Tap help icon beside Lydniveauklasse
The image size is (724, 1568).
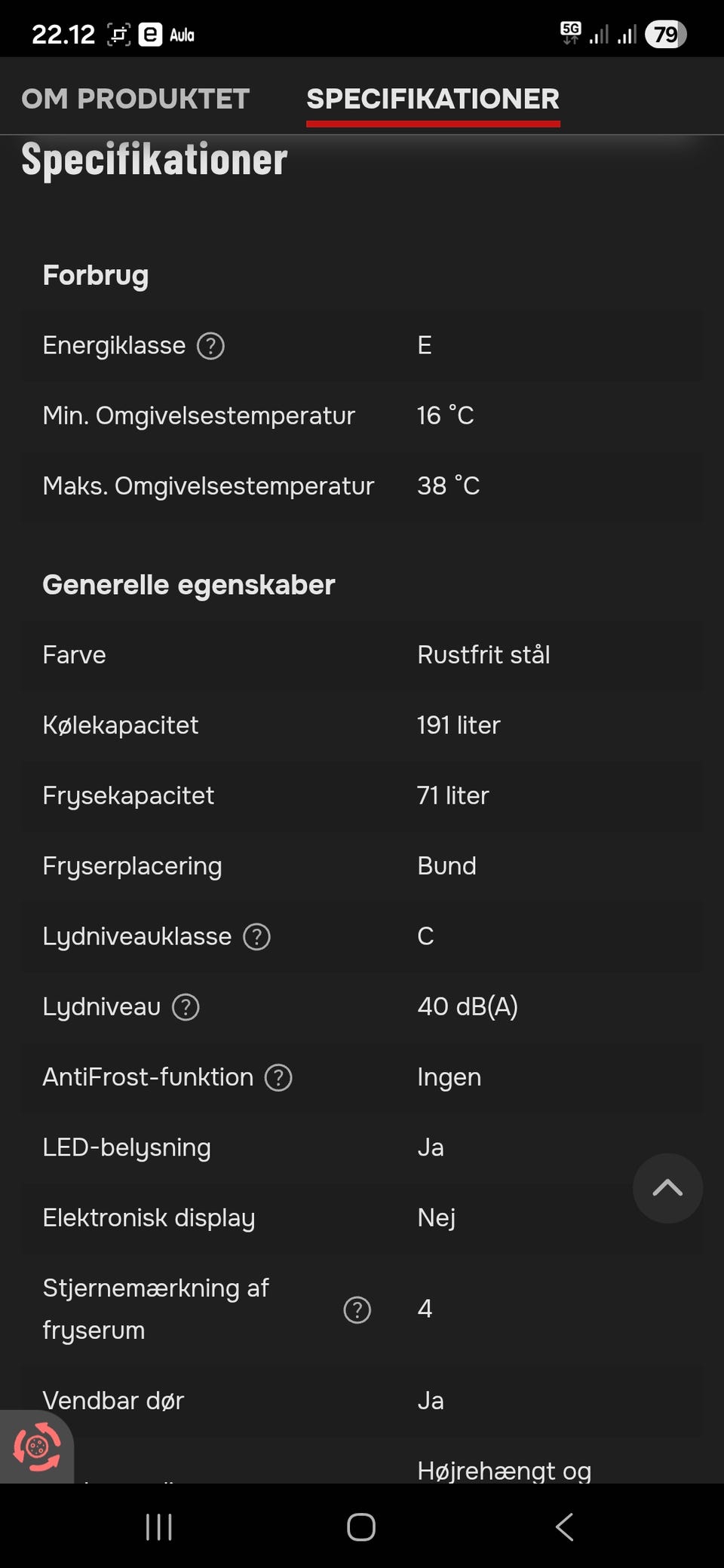pos(256,937)
